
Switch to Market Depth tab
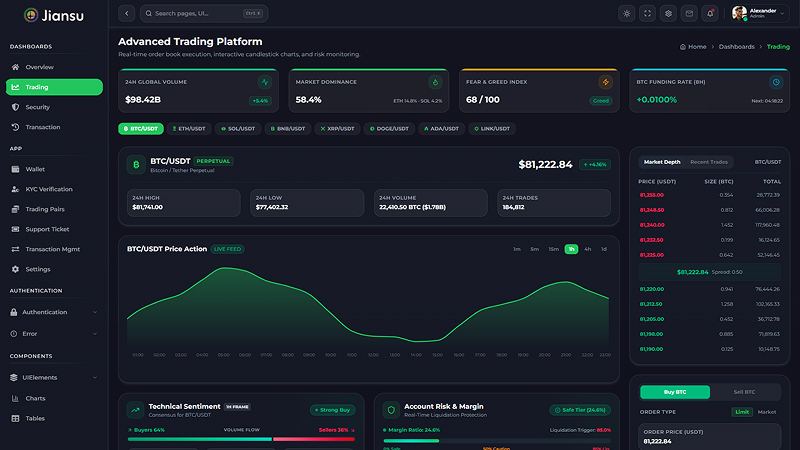662,162
